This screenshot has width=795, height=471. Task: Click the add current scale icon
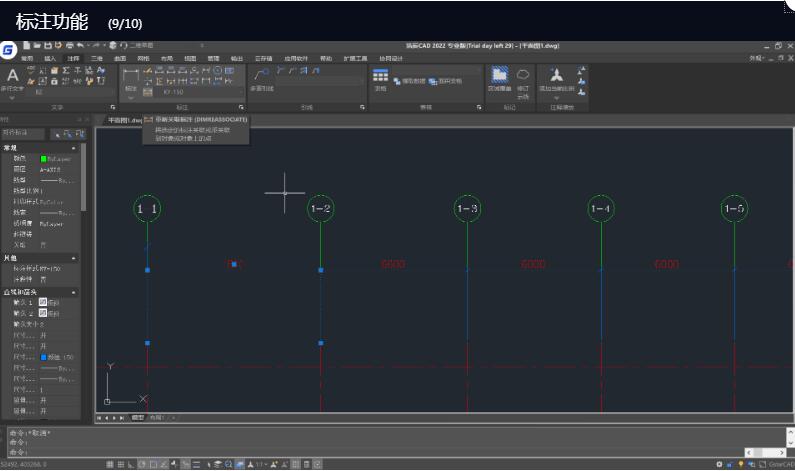coord(557,79)
